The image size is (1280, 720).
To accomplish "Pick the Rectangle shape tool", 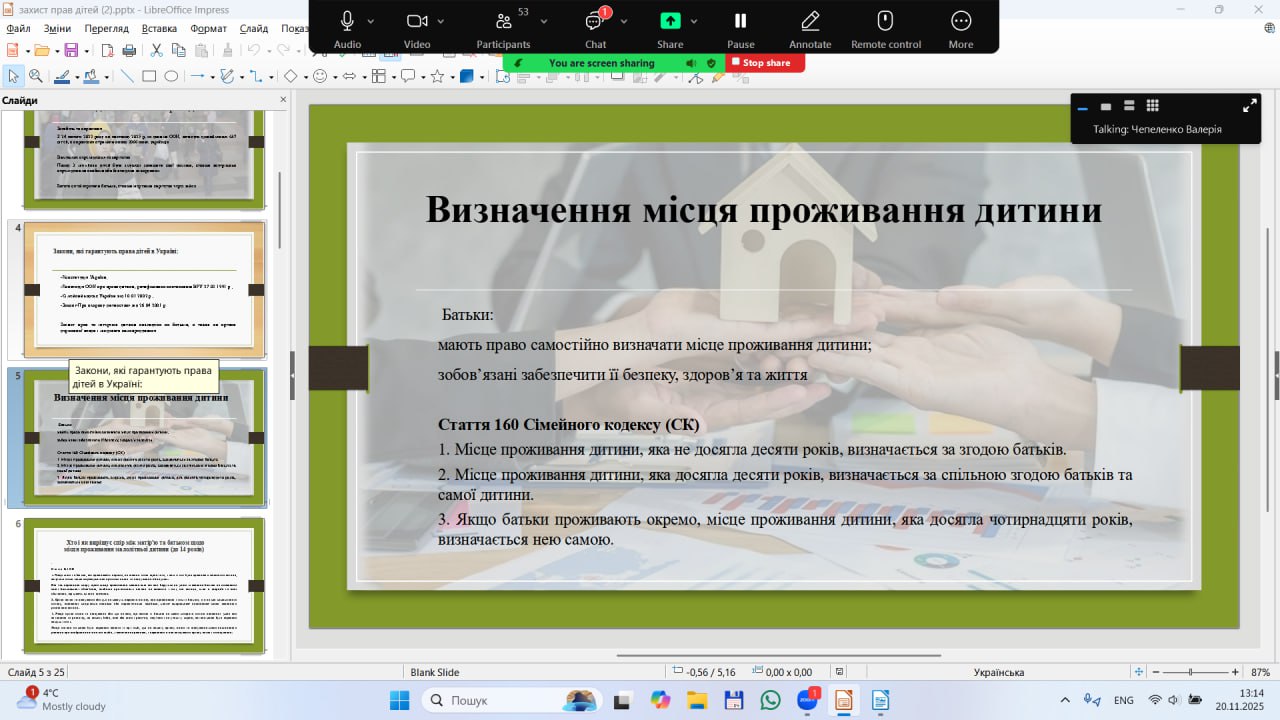I will [149, 76].
